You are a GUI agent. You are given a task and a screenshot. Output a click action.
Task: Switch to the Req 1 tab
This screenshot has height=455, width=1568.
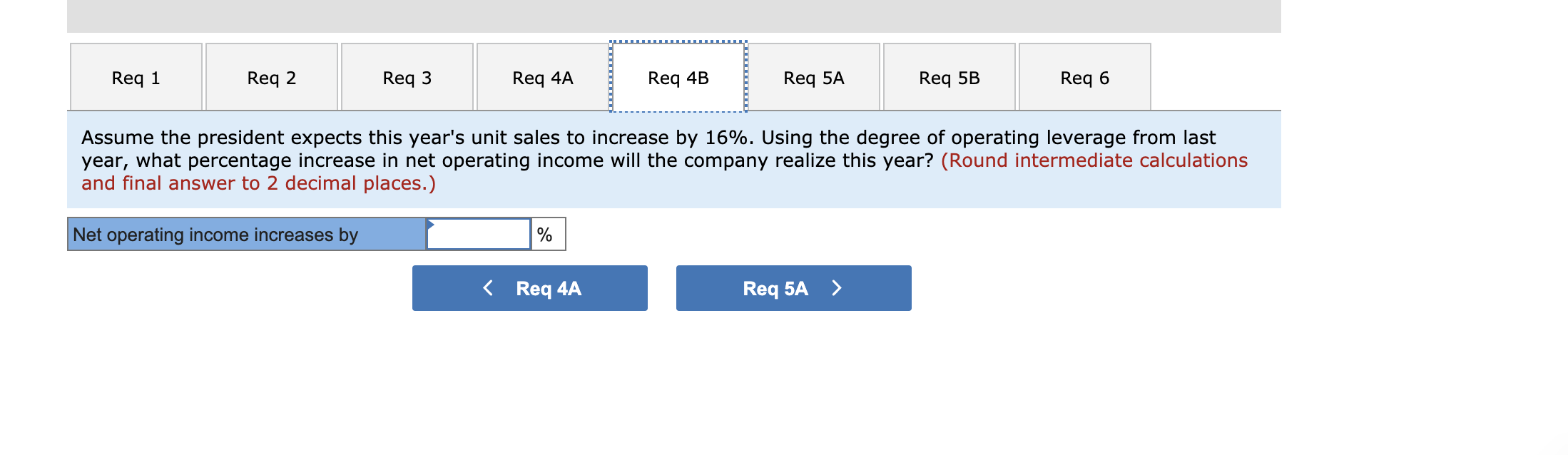(136, 77)
